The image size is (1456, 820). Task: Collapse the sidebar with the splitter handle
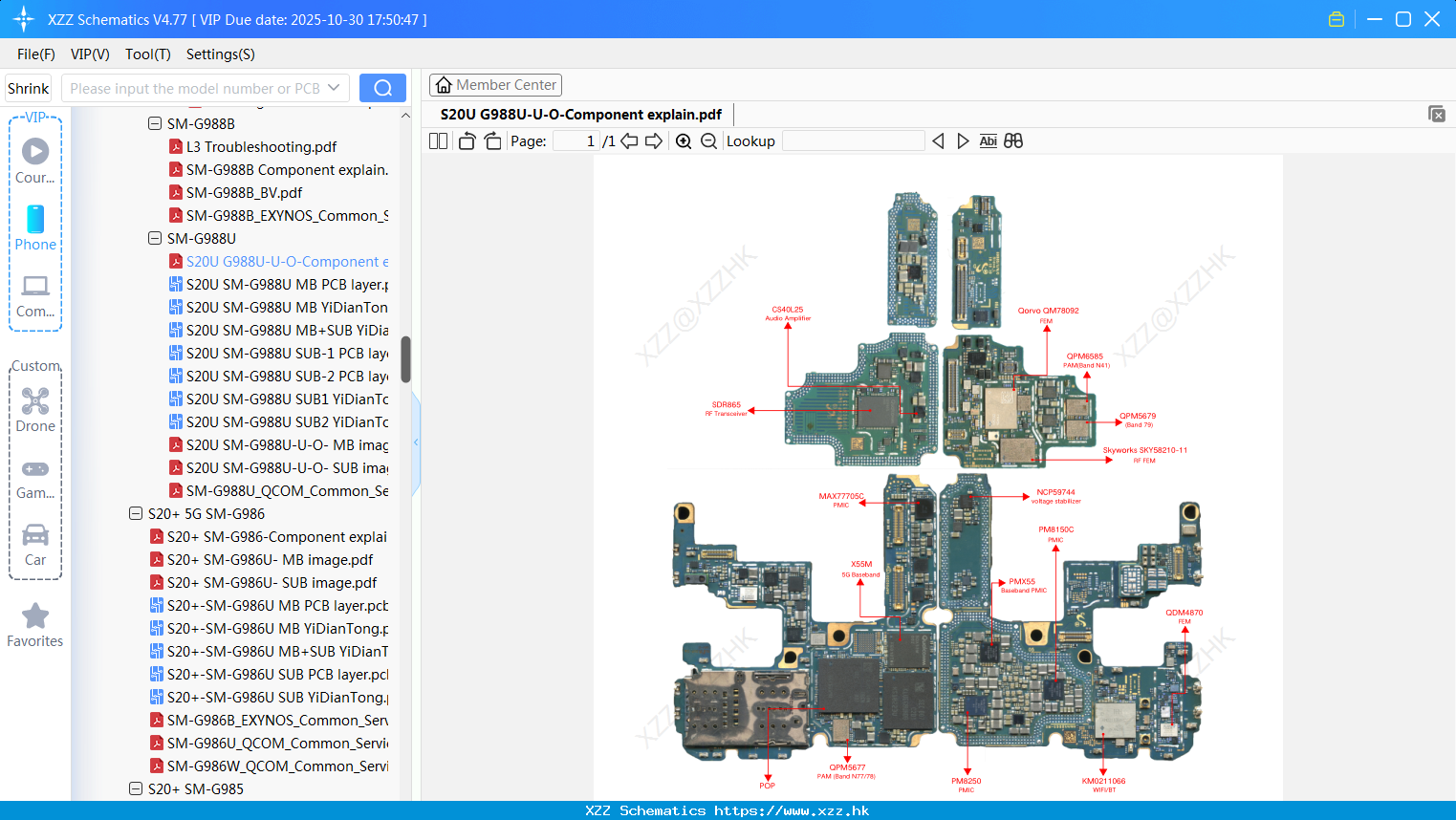pos(416,442)
